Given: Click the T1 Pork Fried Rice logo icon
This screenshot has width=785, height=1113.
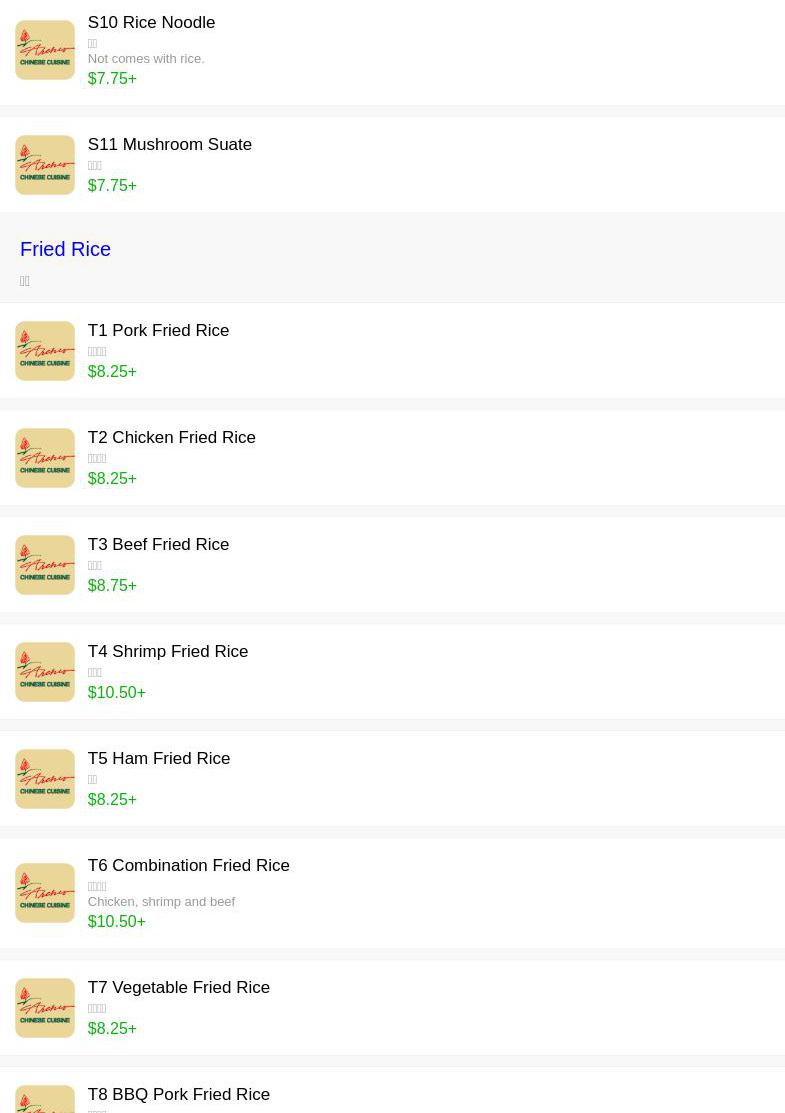Looking at the screenshot, I should point(45,351).
